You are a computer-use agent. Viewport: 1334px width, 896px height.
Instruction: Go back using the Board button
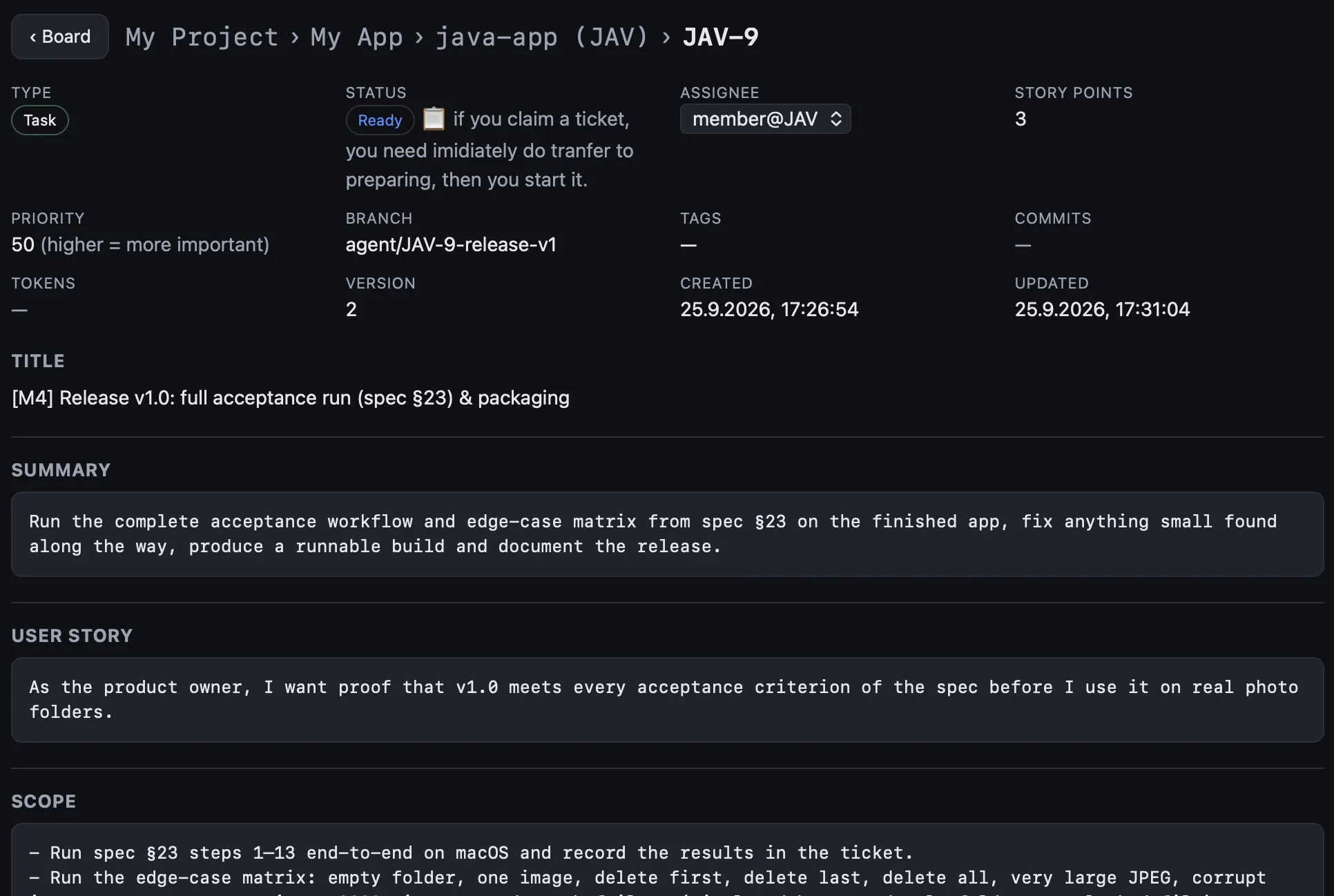(60, 37)
